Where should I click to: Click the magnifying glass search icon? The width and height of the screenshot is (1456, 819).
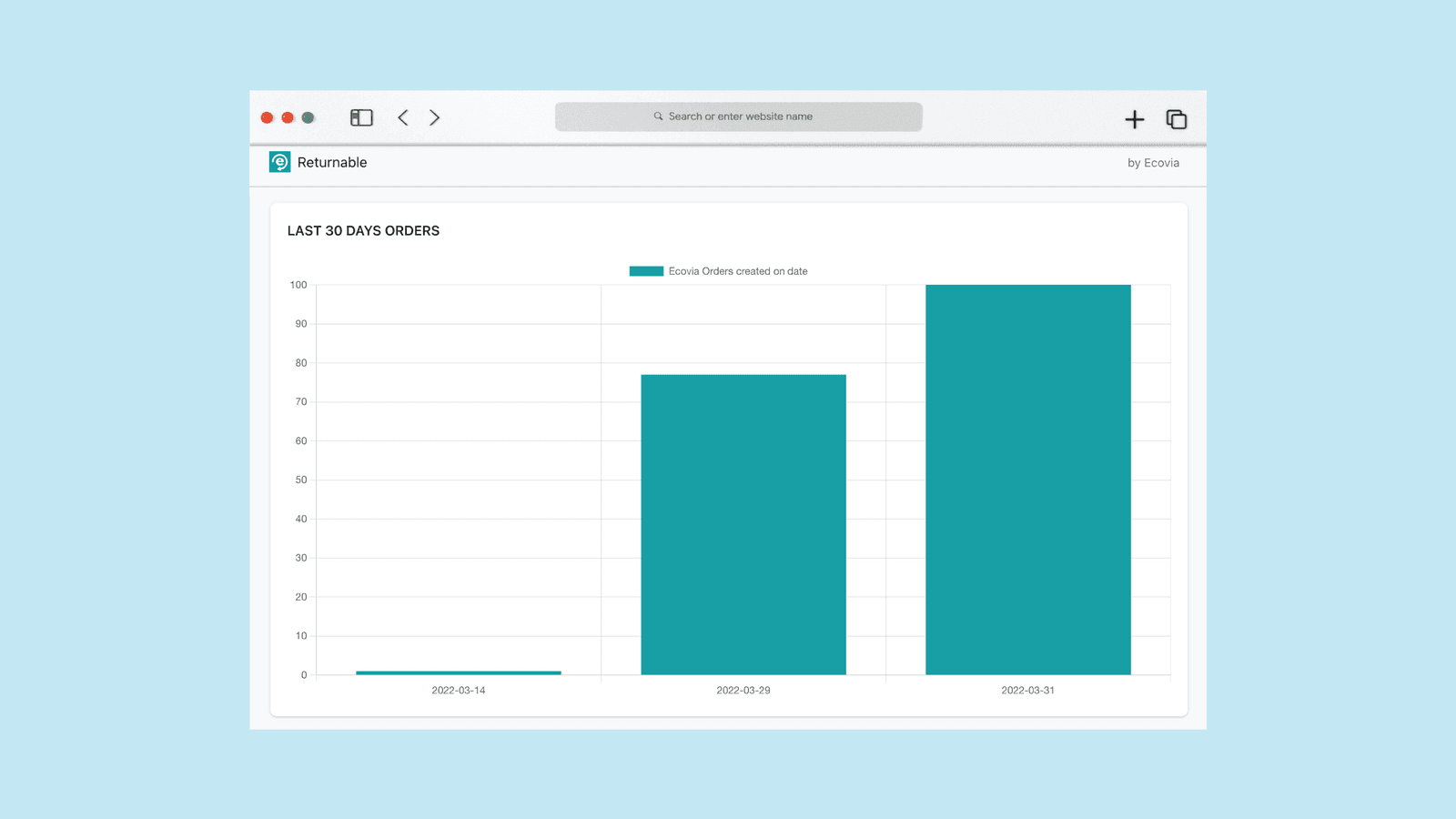[x=658, y=116]
